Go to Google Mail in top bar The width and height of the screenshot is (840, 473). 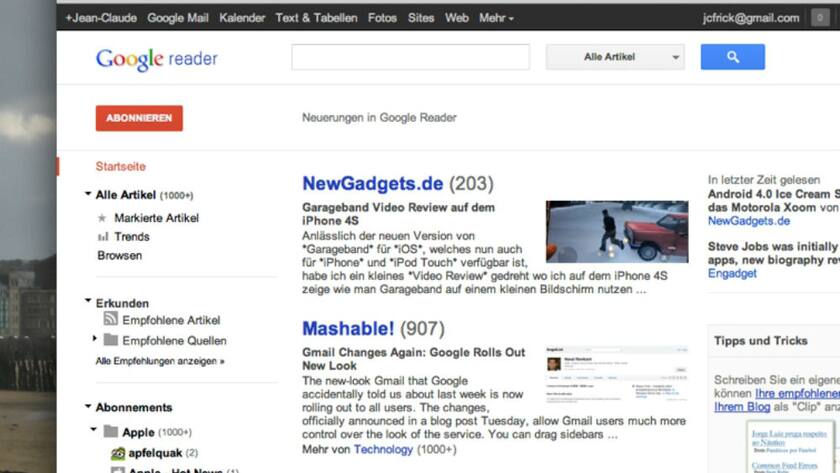[178, 18]
